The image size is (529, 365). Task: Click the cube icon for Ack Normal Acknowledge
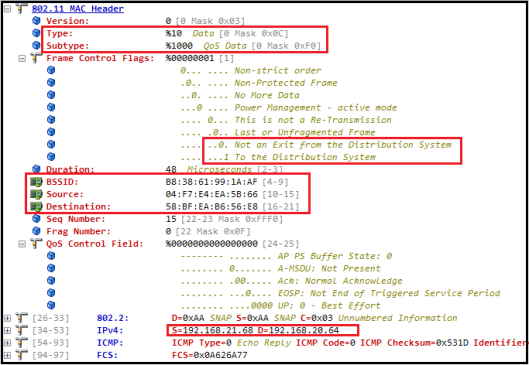[51, 280]
